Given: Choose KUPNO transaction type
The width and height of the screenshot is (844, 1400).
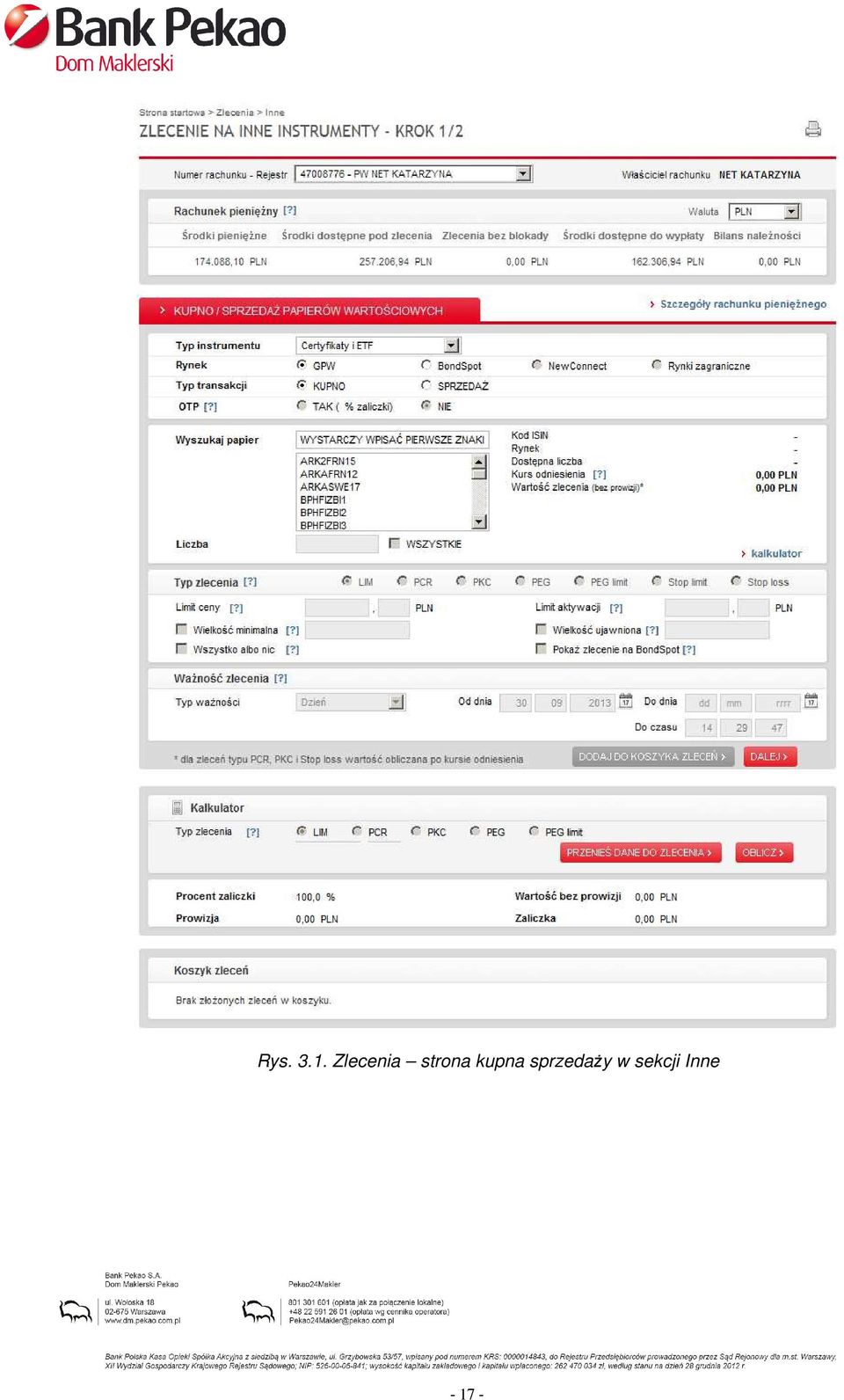Looking at the screenshot, I should click(302, 385).
